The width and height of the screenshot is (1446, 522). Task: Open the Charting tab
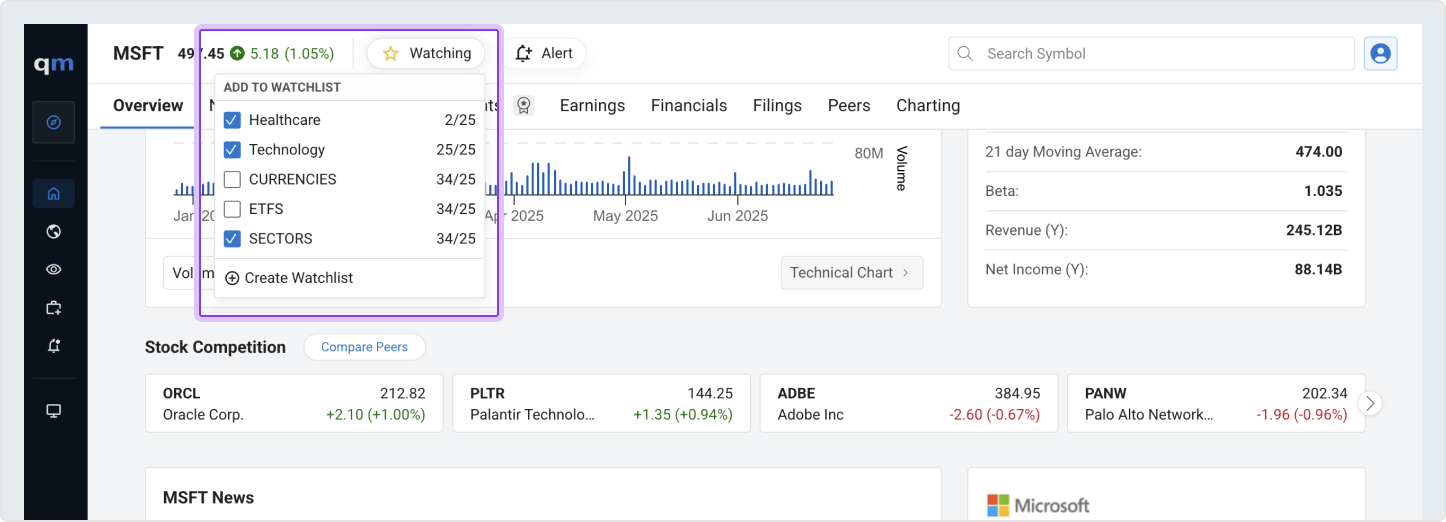[x=928, y=105]
